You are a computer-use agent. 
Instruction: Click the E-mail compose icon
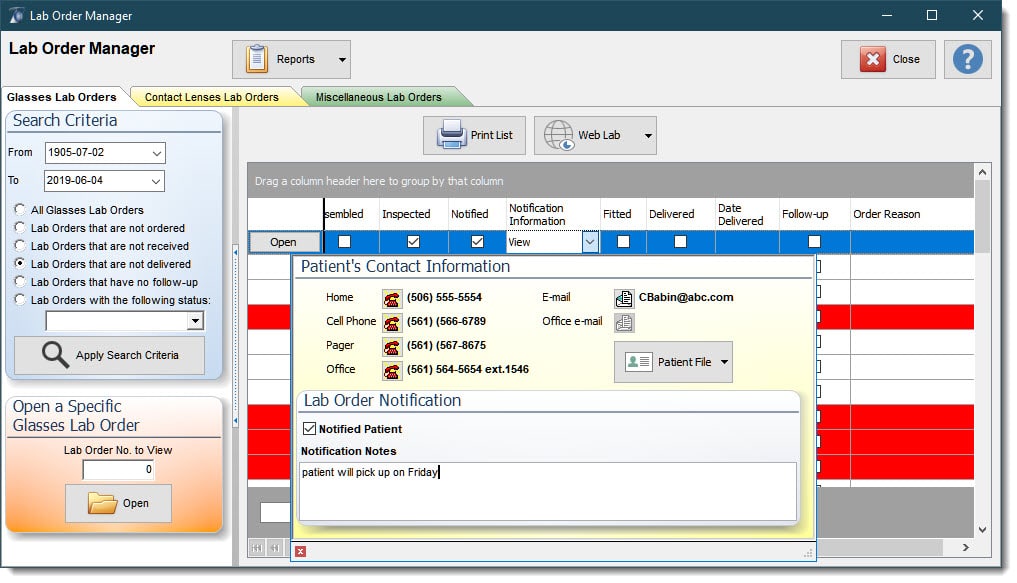coord(624,298)
